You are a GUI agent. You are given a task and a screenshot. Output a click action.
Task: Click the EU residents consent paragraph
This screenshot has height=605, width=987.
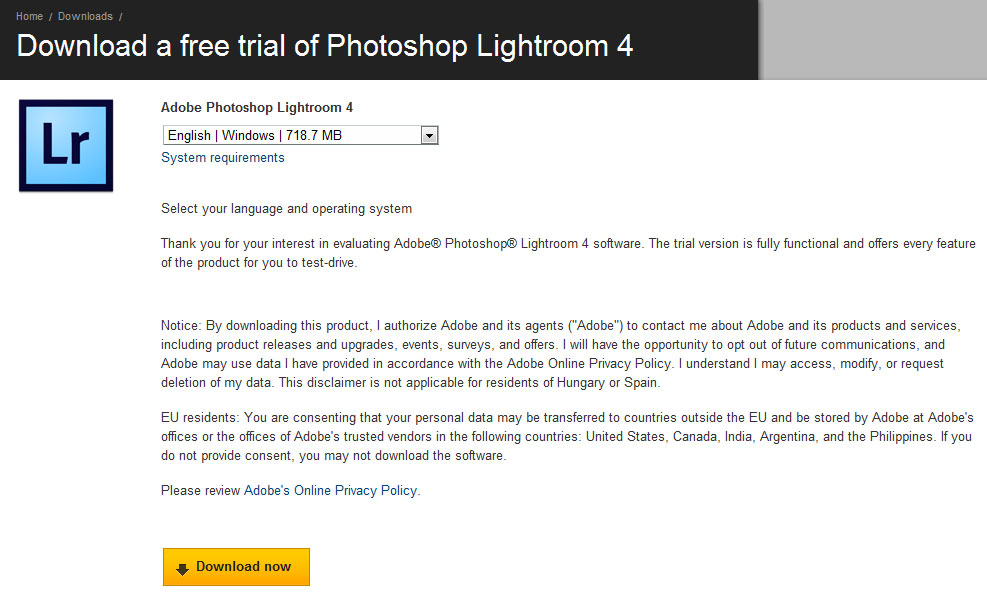pos(567,436)
